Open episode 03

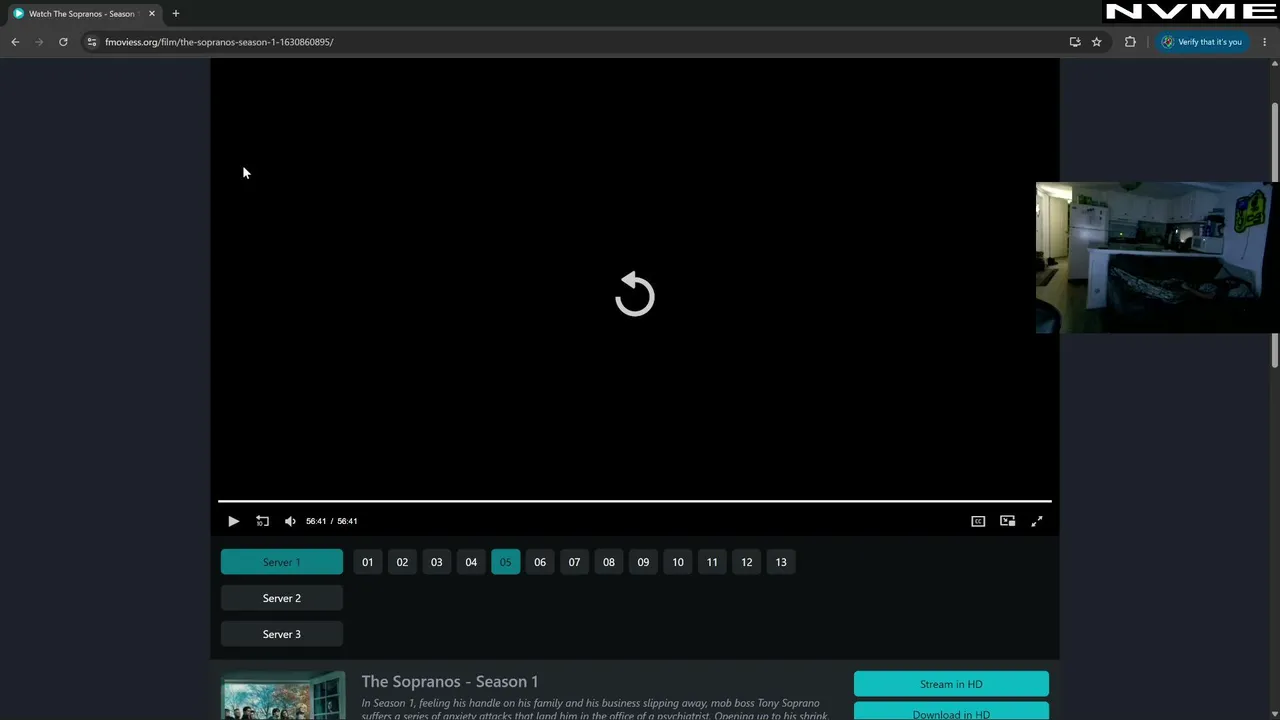(x=437, y=562)
